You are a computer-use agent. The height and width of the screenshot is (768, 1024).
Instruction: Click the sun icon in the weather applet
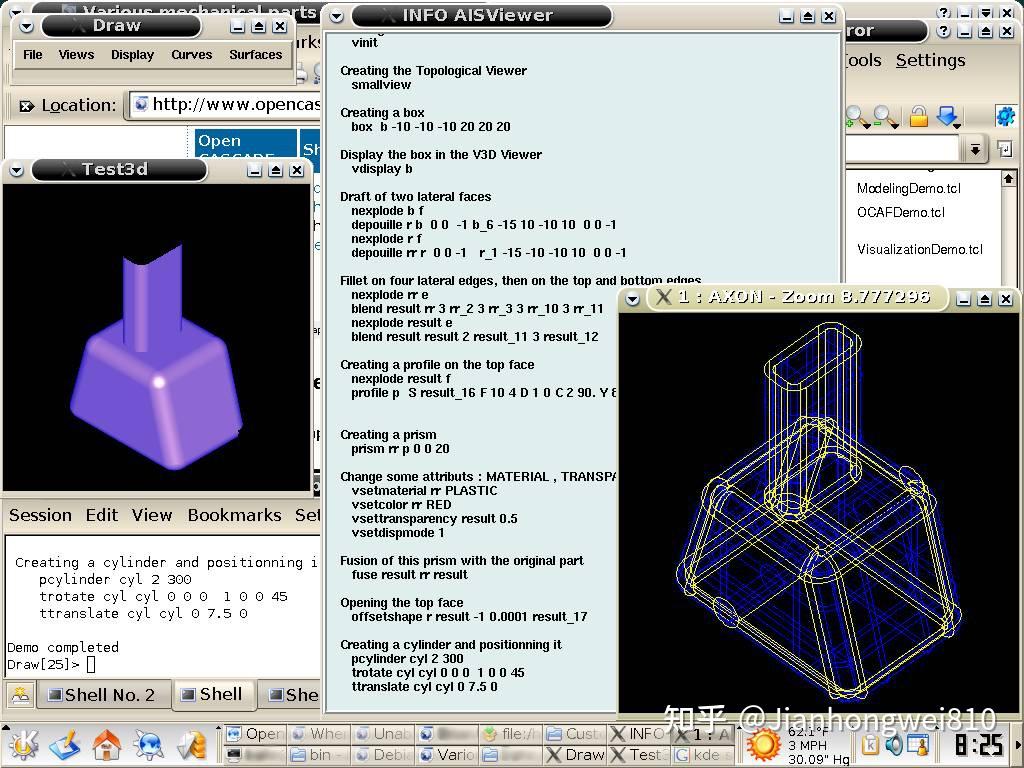(765, 745)
